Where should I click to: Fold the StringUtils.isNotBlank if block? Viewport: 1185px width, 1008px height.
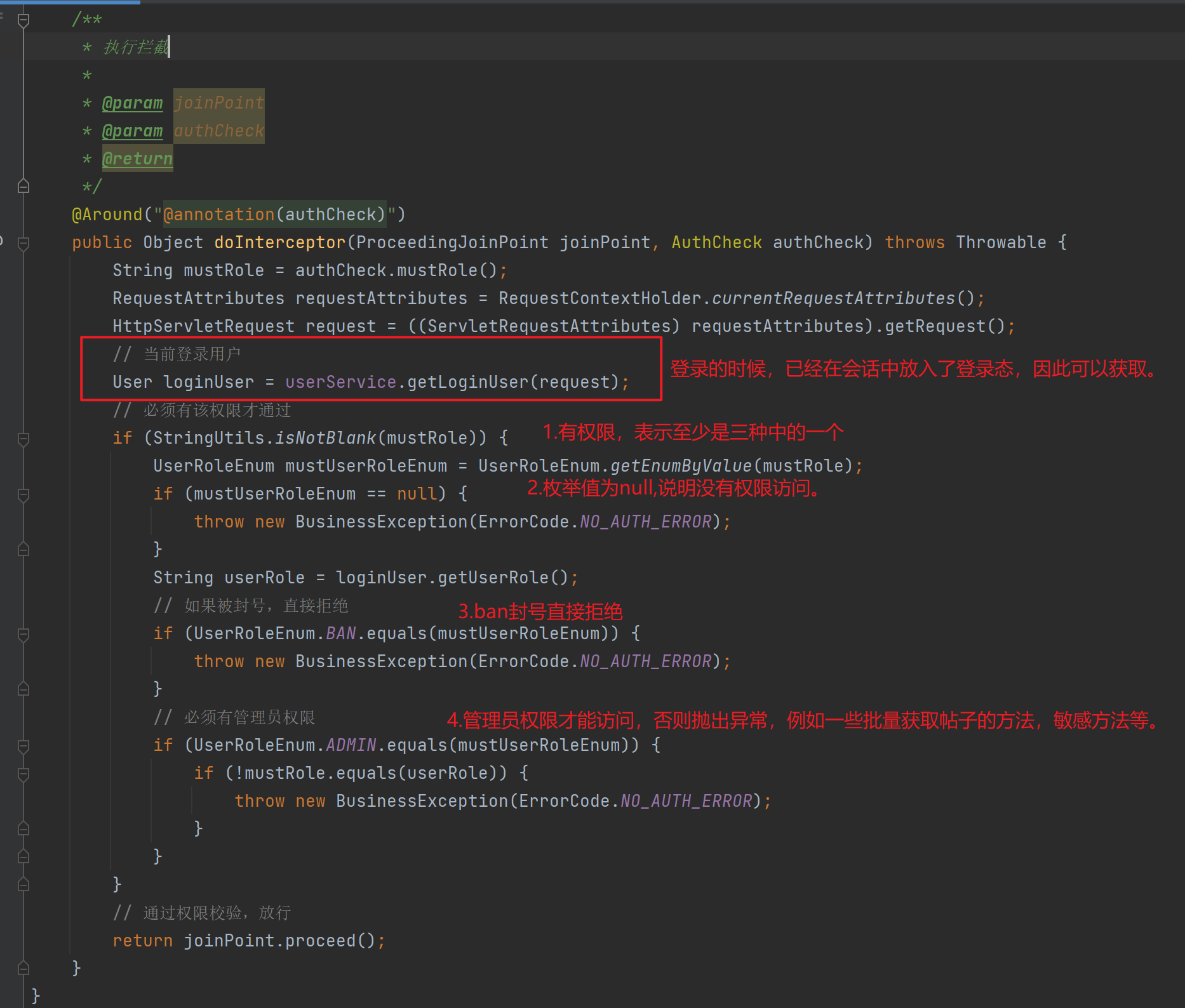pyautogui.click(x=23, y=439)
